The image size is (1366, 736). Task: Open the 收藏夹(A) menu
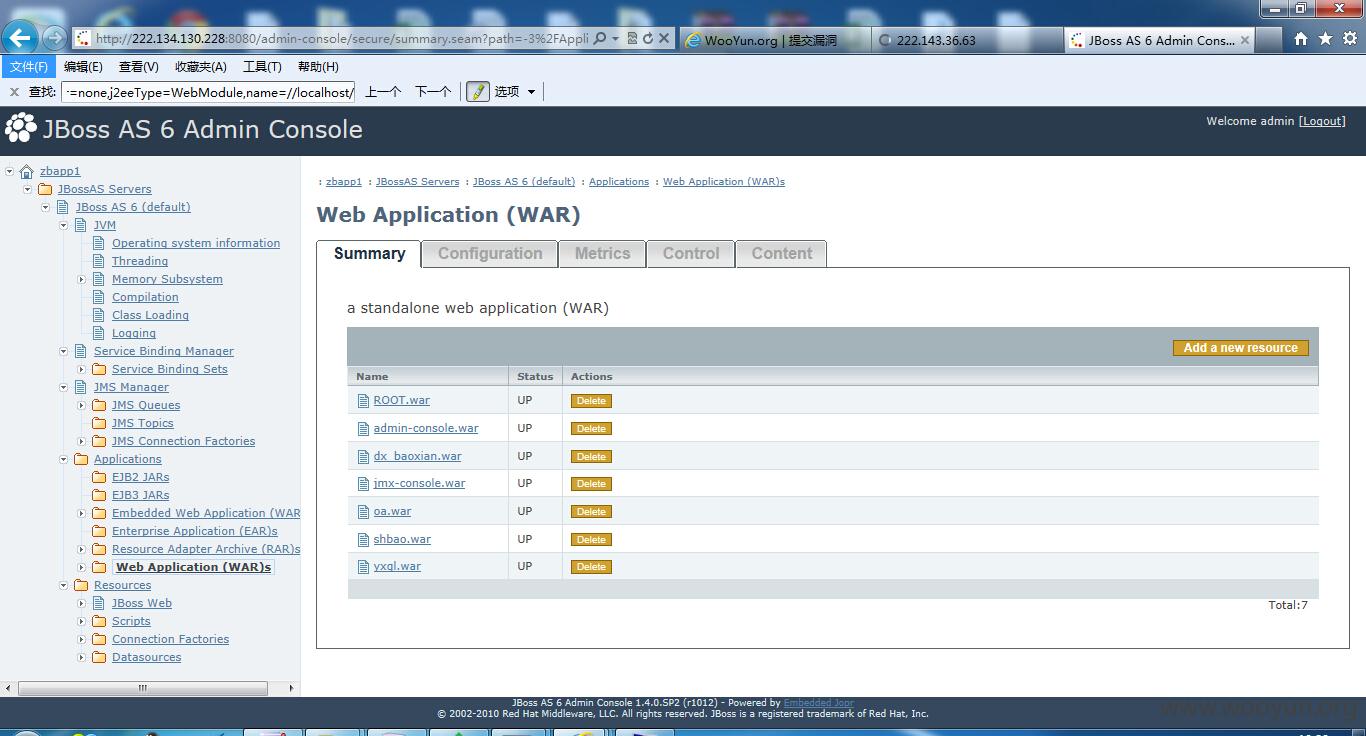201,67
